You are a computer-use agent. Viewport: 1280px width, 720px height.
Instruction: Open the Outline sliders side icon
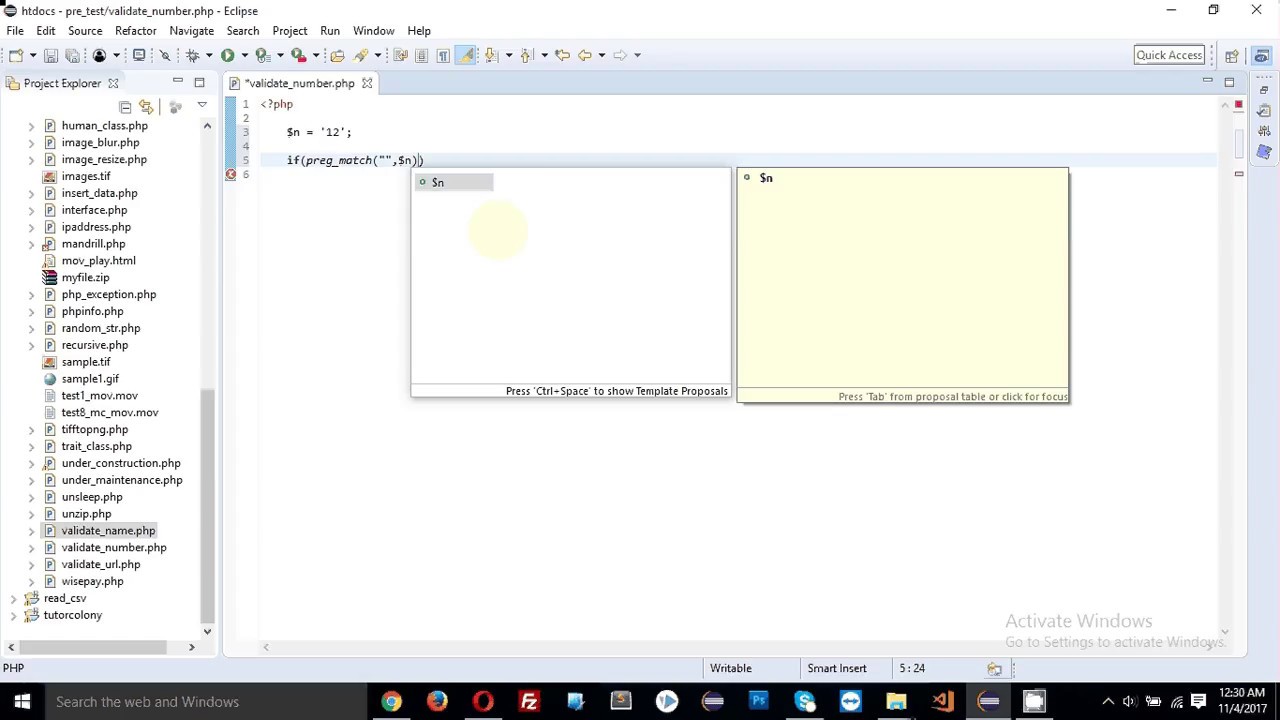1264,131
